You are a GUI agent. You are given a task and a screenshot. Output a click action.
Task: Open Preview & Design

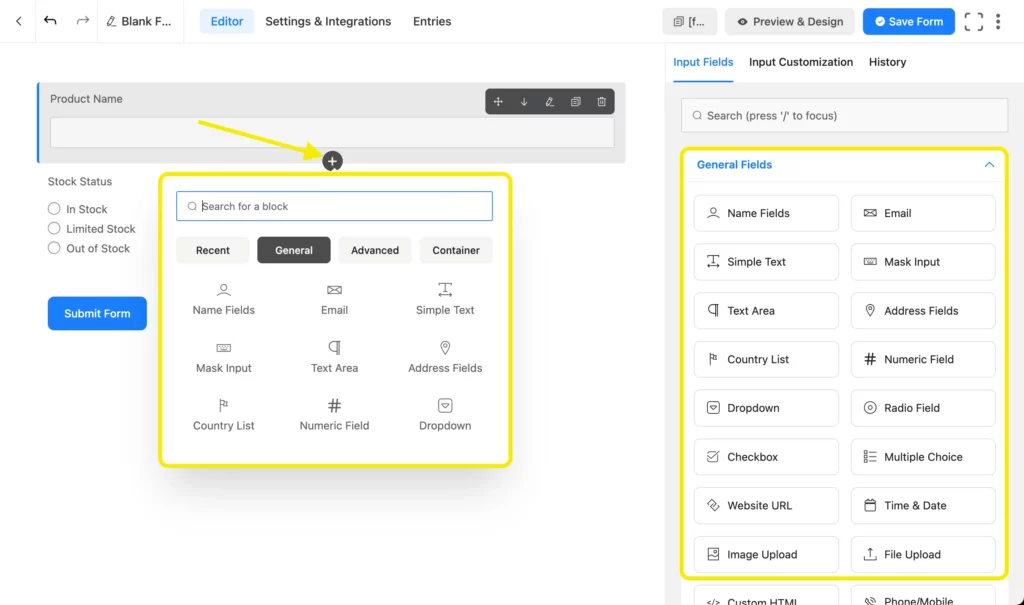tap(790, 22)
